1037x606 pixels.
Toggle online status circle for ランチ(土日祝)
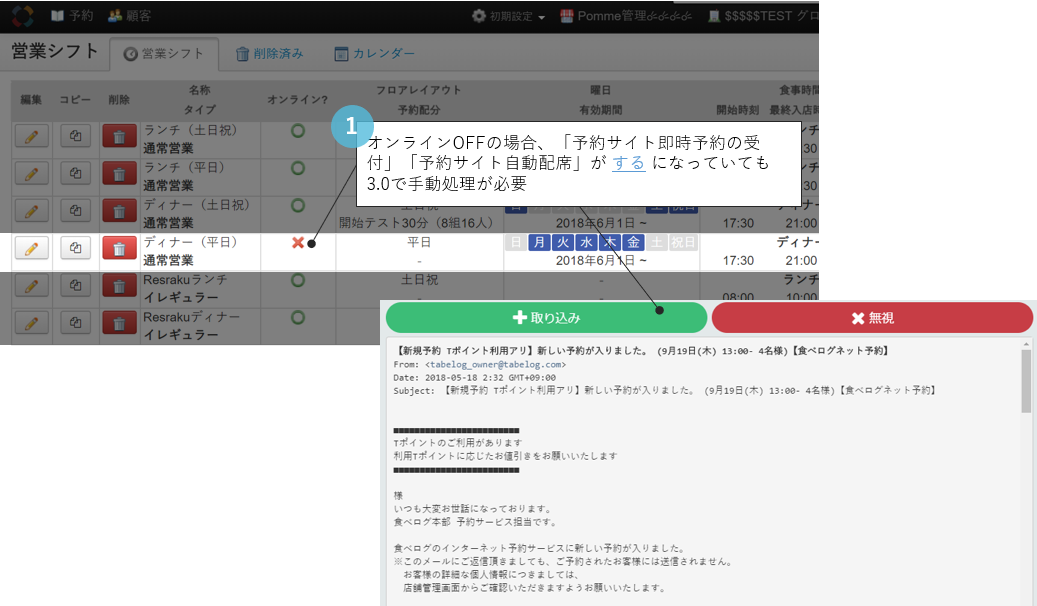click(x=298, y=131)
